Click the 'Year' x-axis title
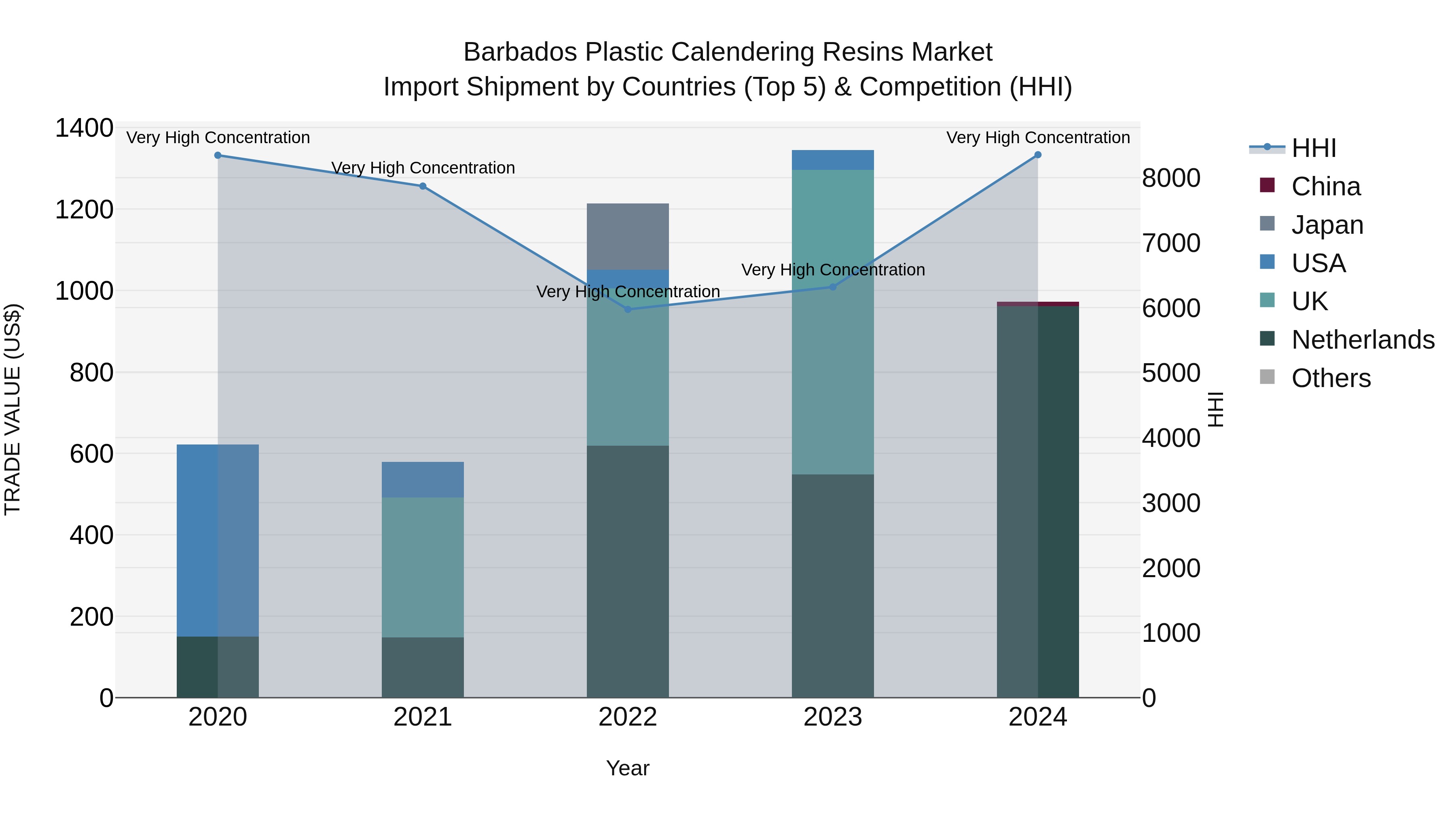This screenshot has width=1456, height=819. point(627,768)
